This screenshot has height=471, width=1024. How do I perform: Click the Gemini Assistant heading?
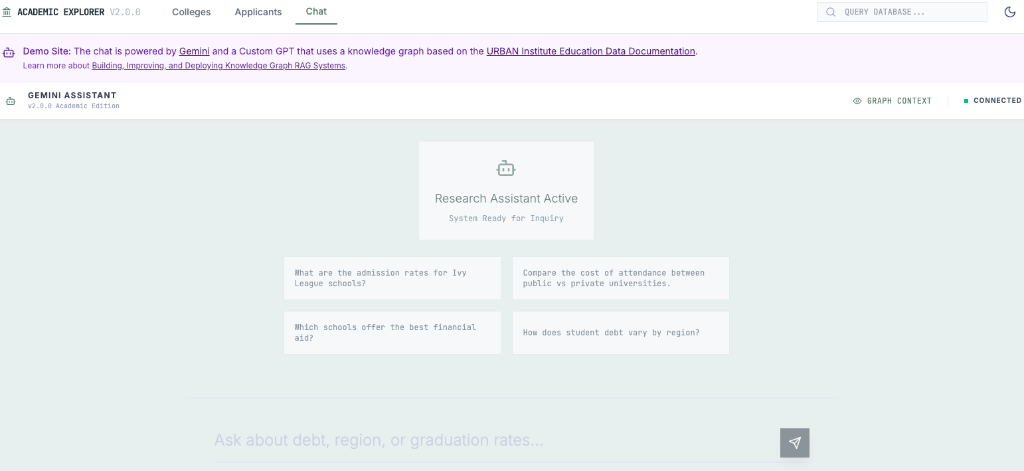(72, 95)
